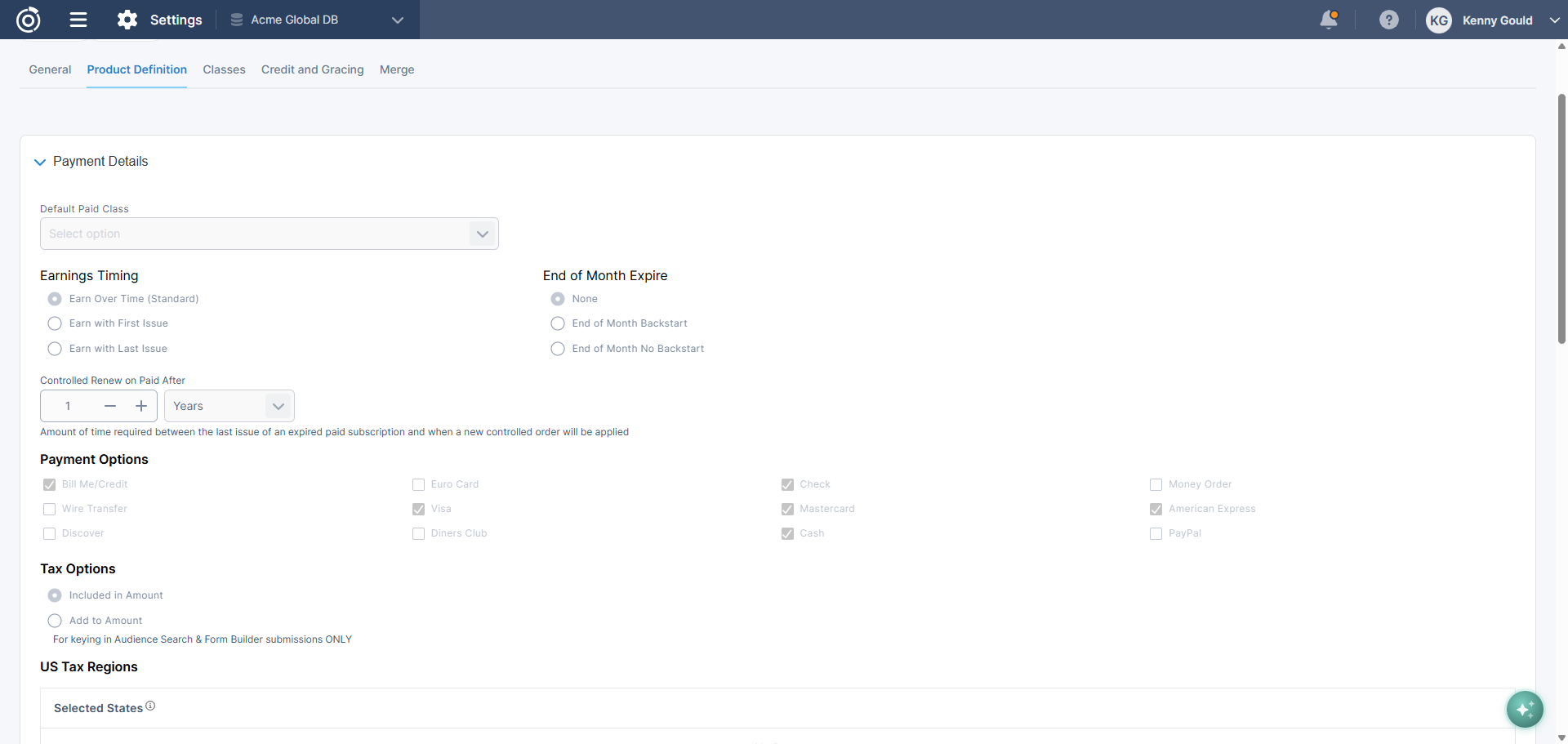The height and width of the screenshot is (744, 1568).
Task: Click the Kenny Gould username
Action: click(1498, 20)
